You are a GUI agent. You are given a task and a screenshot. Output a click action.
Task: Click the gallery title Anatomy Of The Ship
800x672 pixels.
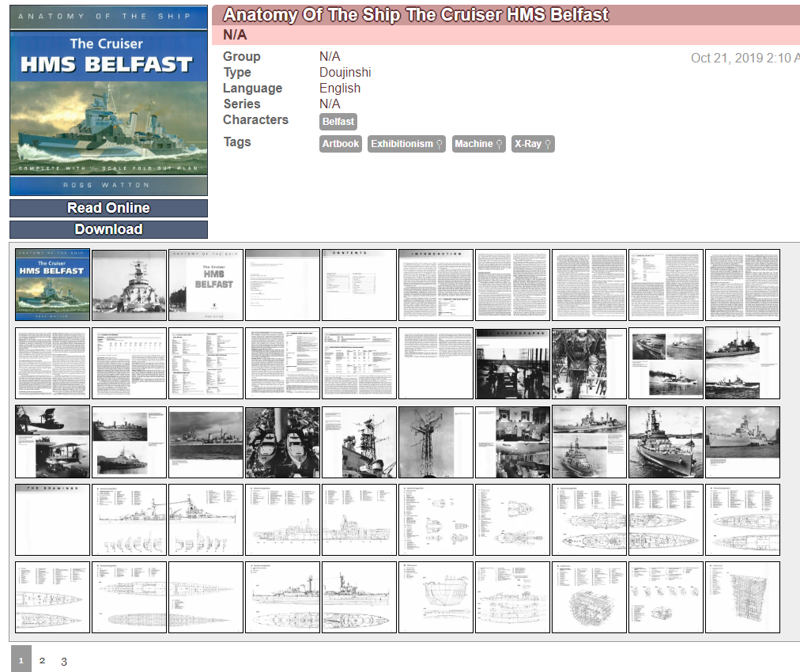tap(416, 15)
